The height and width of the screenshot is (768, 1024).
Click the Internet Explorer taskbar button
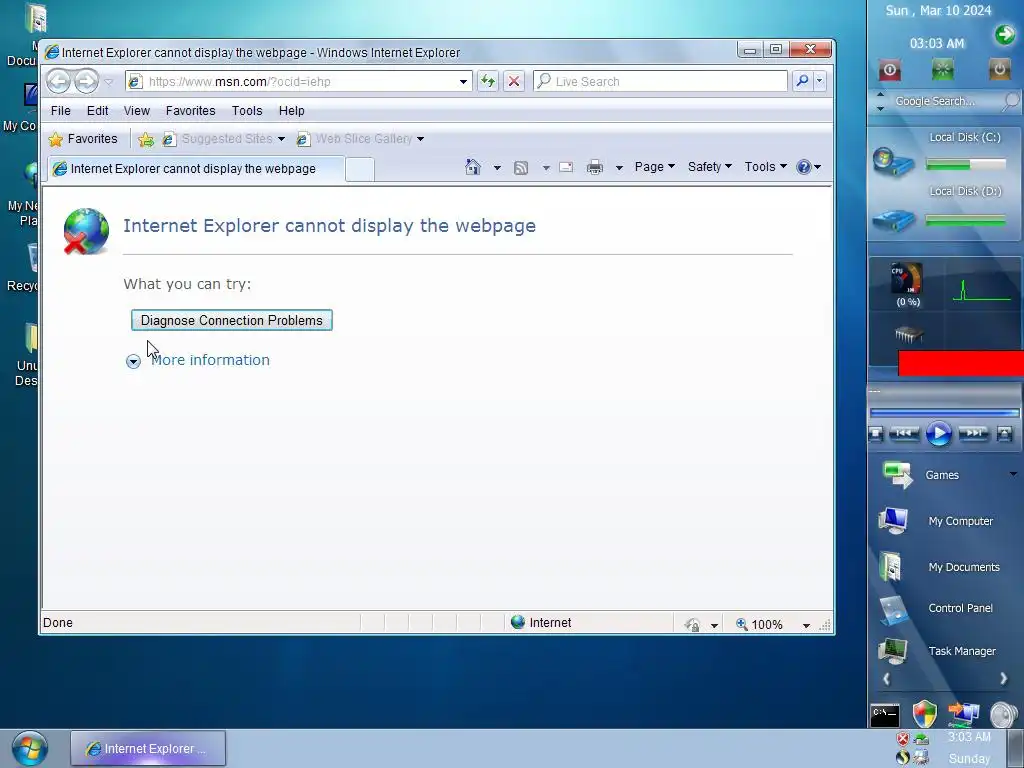coord(148,748)
